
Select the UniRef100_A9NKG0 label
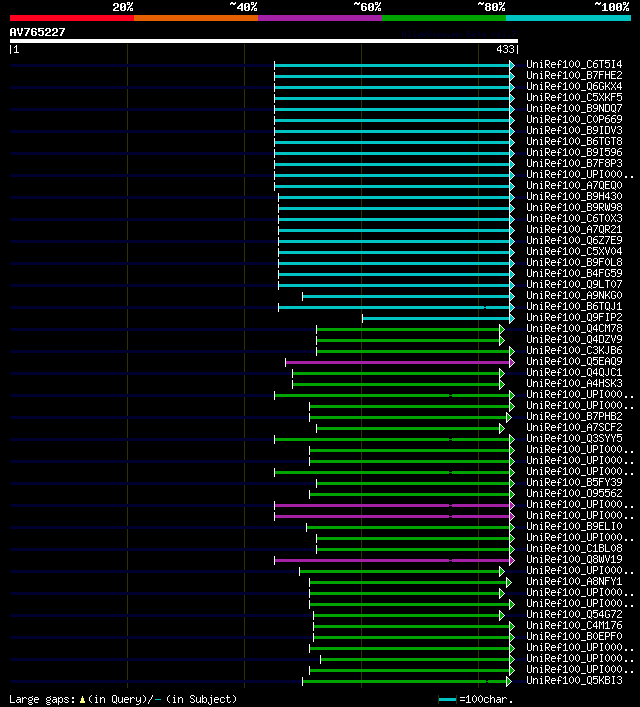(574, 295)
